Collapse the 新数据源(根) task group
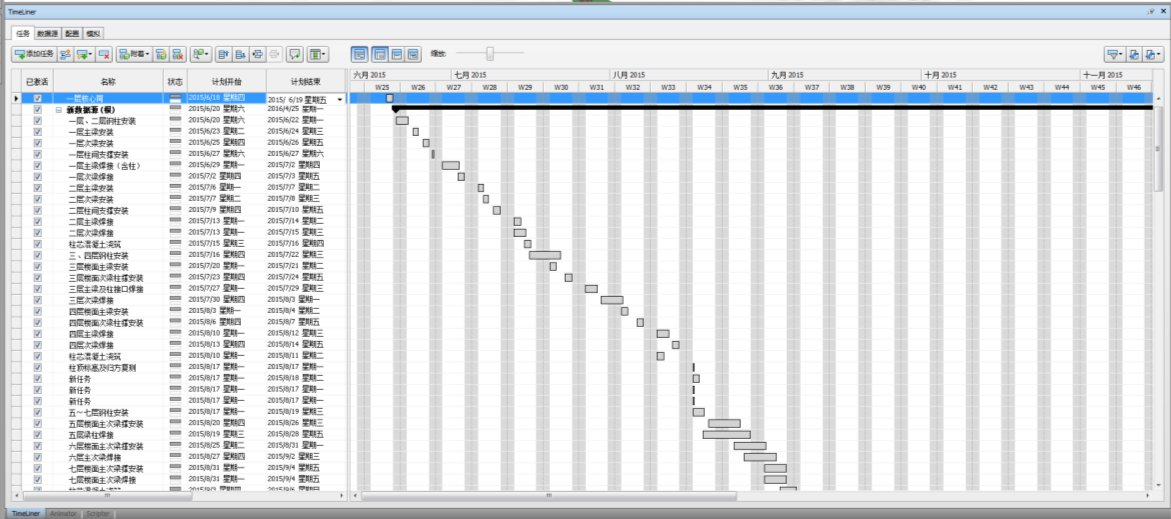The image size is (1171, 519). (x=58, y=109)
